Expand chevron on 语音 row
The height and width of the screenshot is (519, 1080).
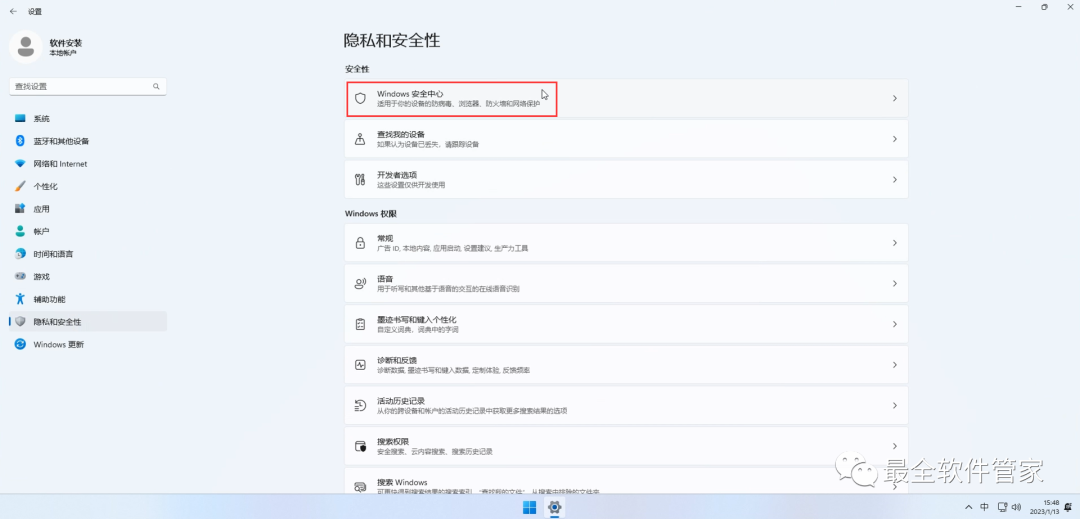coord(895,284)
